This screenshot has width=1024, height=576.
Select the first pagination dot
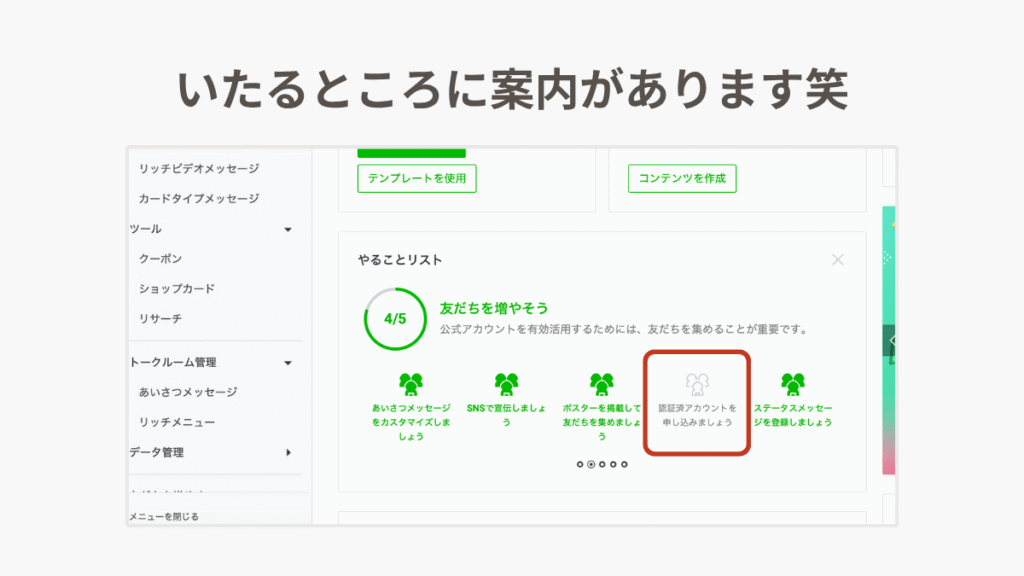(x=580, y=464)
